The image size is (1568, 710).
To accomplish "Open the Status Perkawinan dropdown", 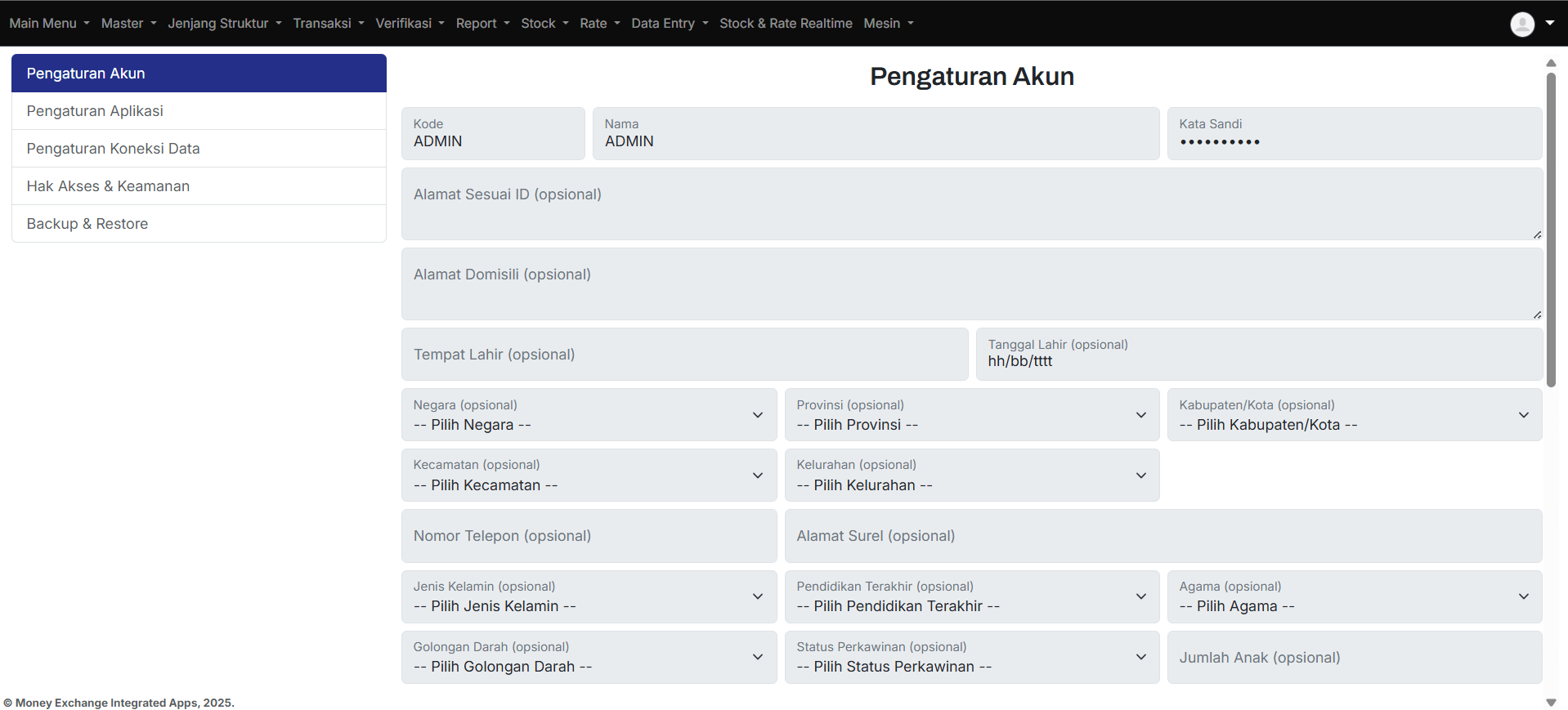I will [x=971, y=657].
